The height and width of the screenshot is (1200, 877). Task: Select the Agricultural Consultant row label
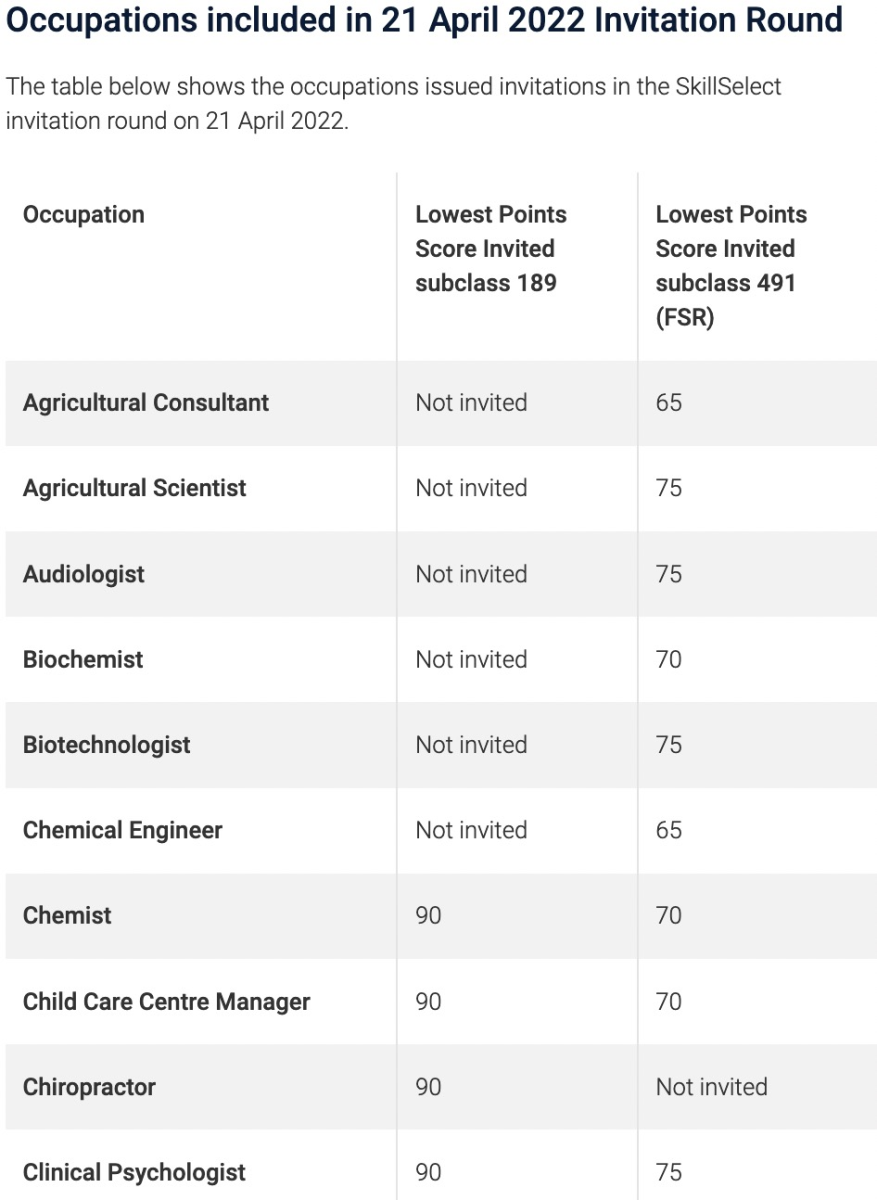coord(146,403)
